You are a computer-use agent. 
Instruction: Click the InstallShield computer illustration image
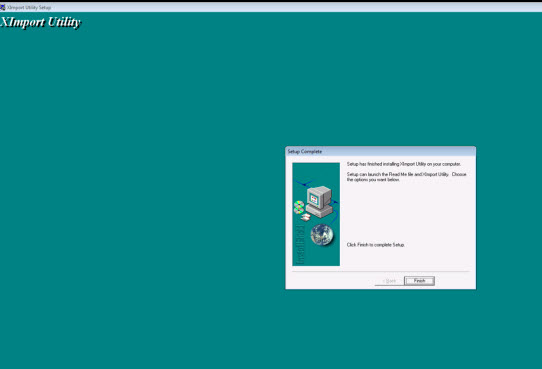[316, 214]
